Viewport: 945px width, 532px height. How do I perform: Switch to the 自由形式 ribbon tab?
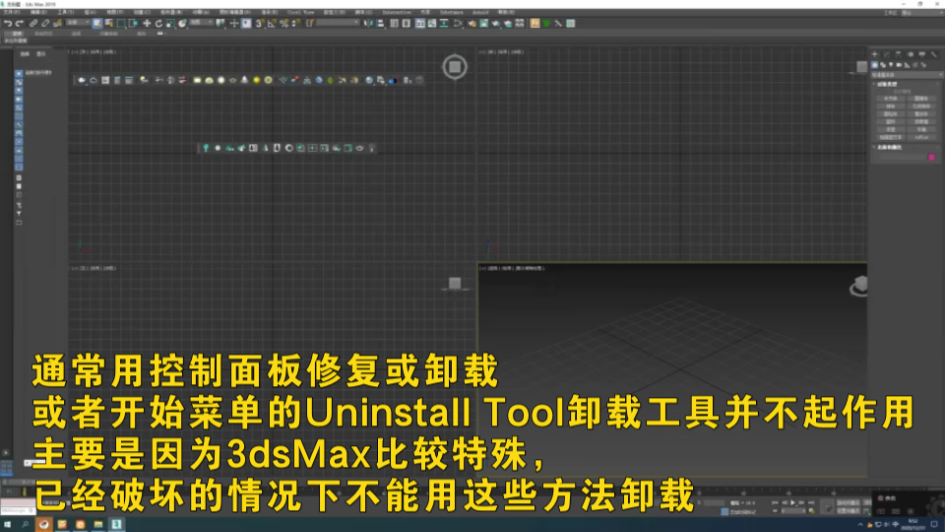point(43,34)
